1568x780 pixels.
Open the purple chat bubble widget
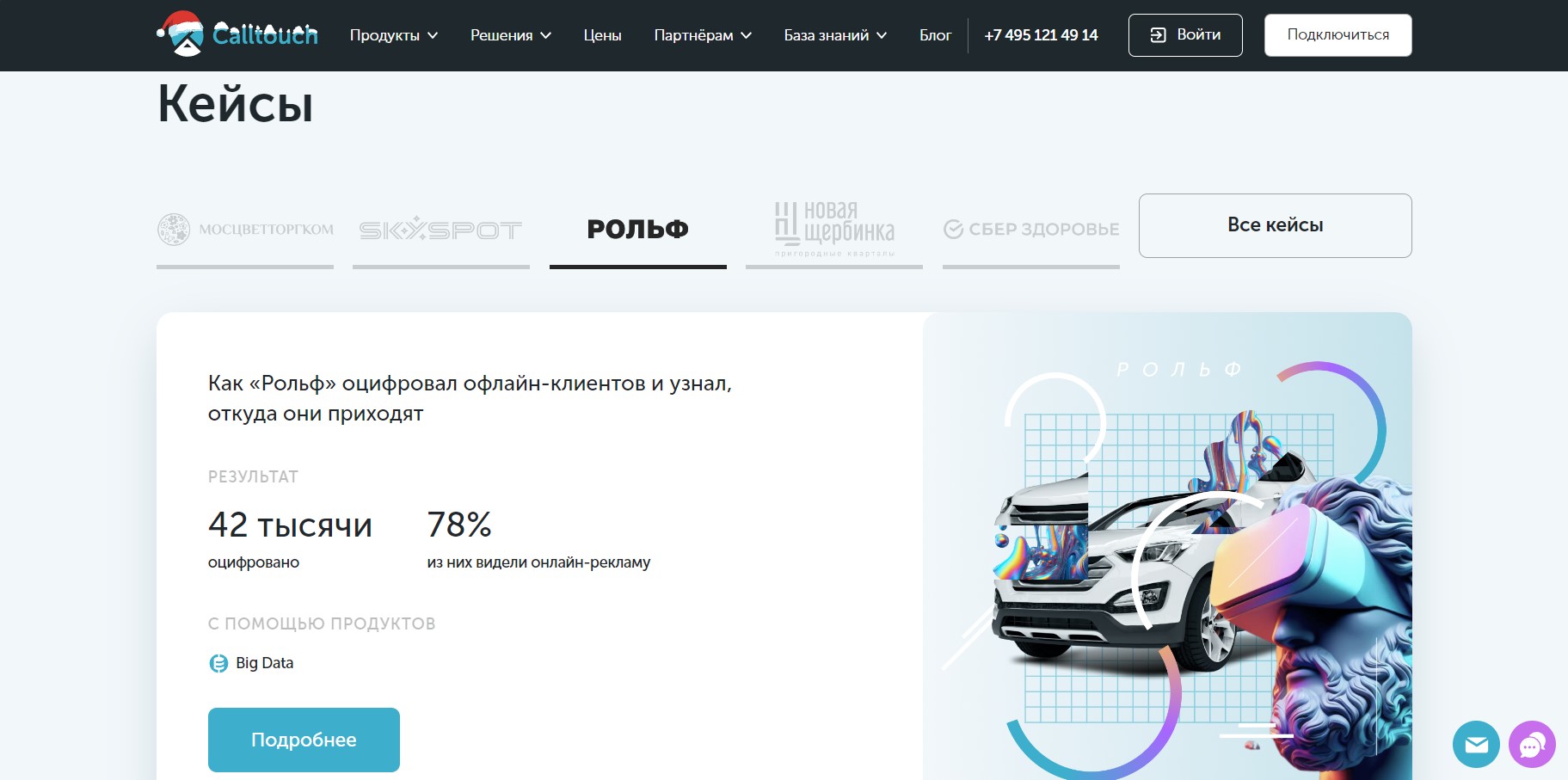point(1532,744)
